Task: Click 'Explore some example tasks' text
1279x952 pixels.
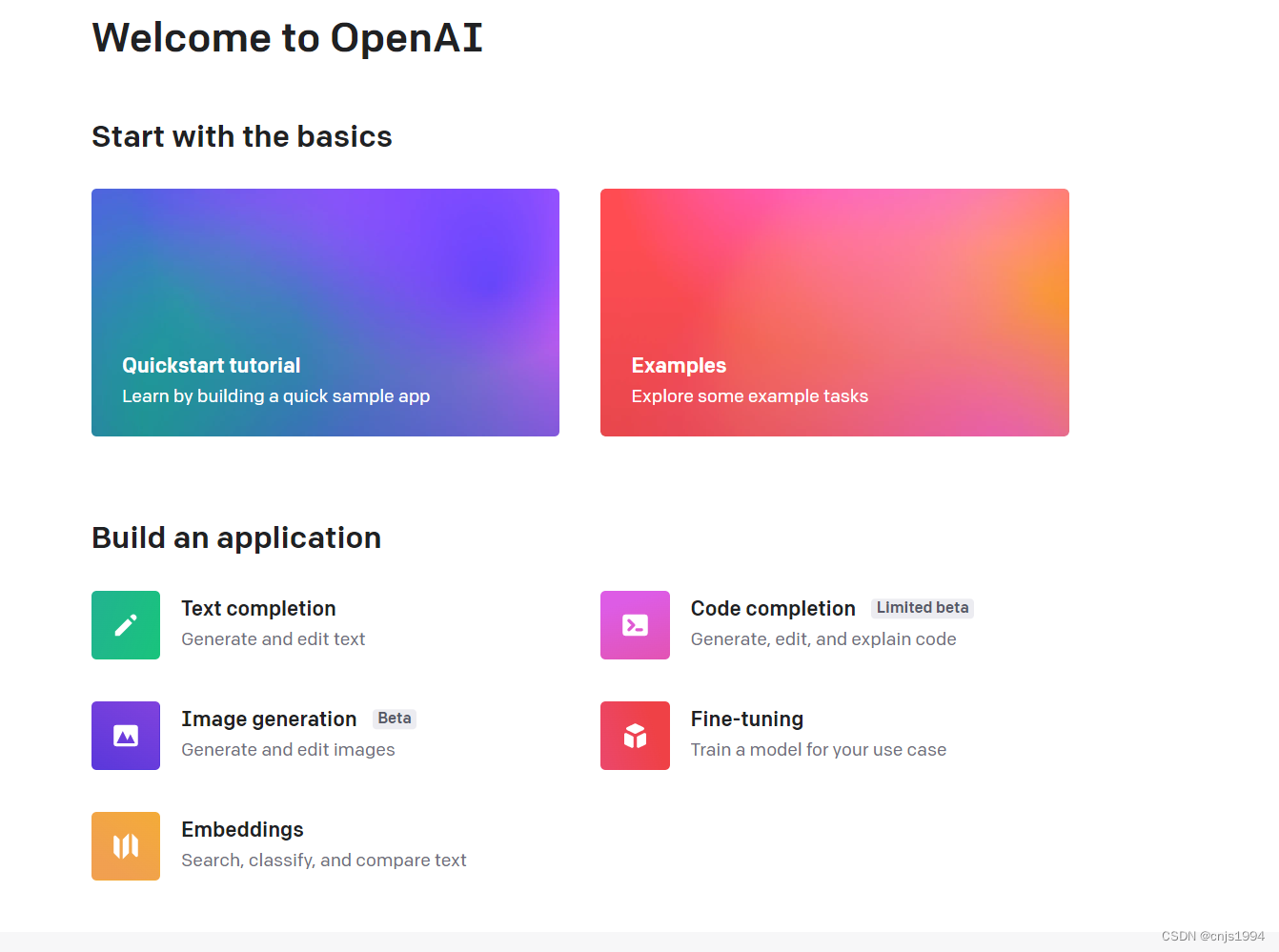Action: tap(749, 395)
